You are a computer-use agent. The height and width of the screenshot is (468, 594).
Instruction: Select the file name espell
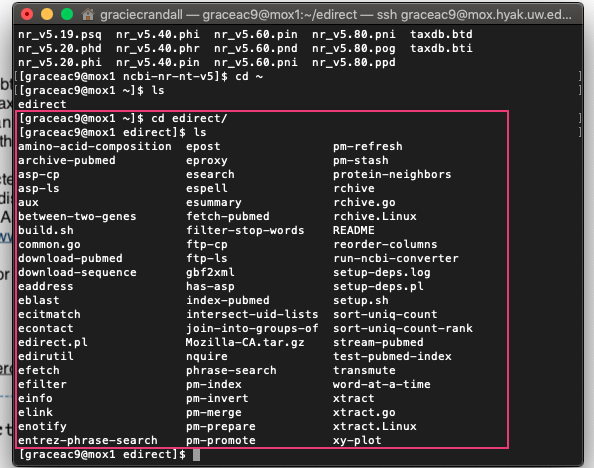click(207, 188)
